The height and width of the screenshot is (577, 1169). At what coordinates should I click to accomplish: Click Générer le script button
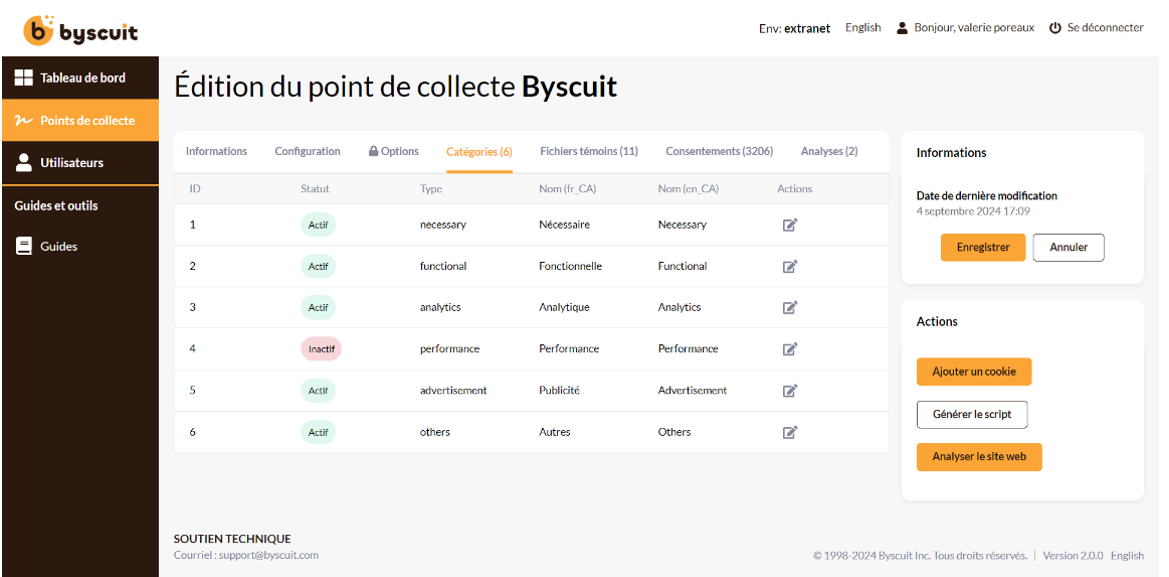[x=972, y=414]
